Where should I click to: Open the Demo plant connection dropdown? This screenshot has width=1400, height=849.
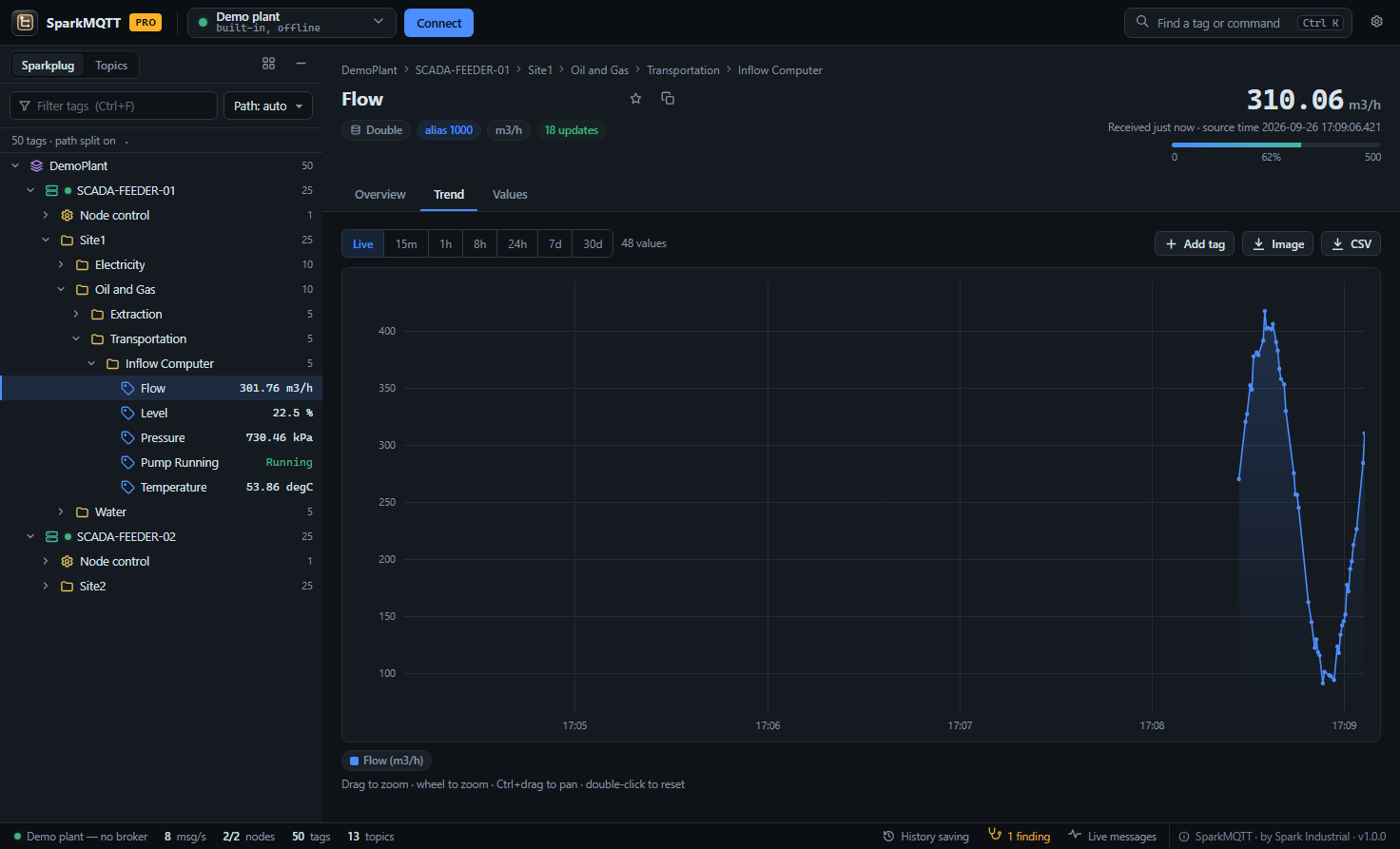[292, 22]
